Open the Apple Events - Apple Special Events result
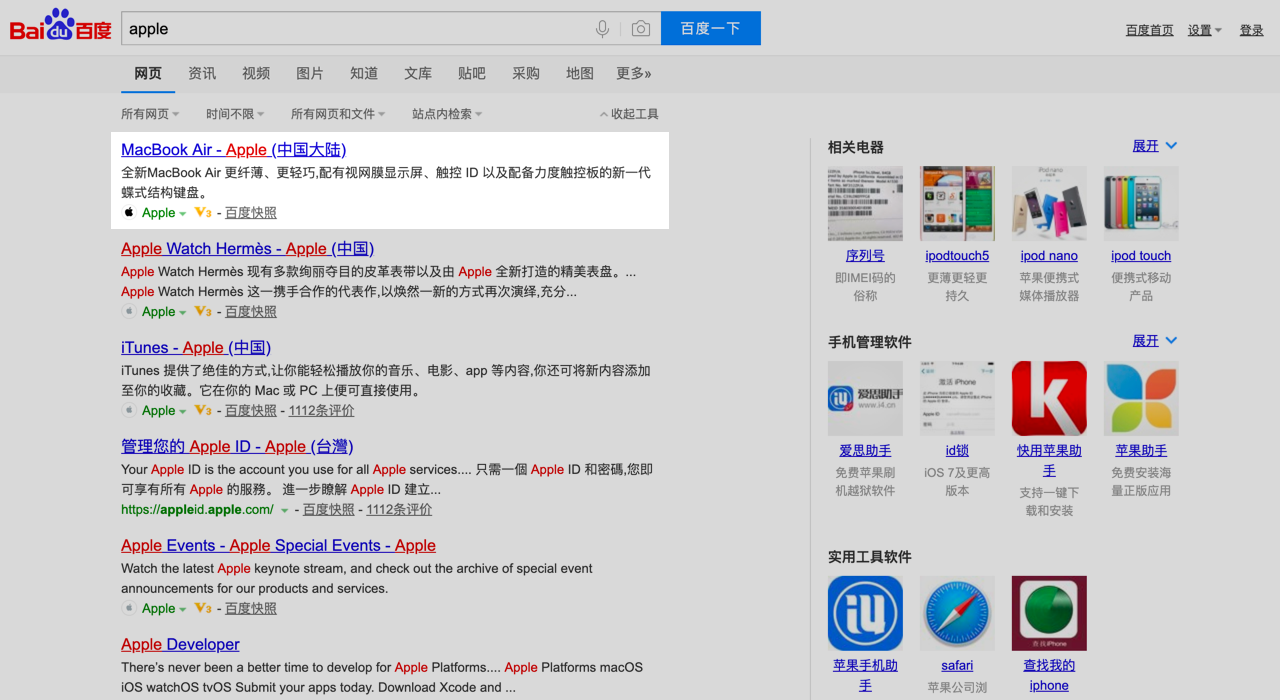The width and height of the screenshot is (1280, 700). (278, 546)
